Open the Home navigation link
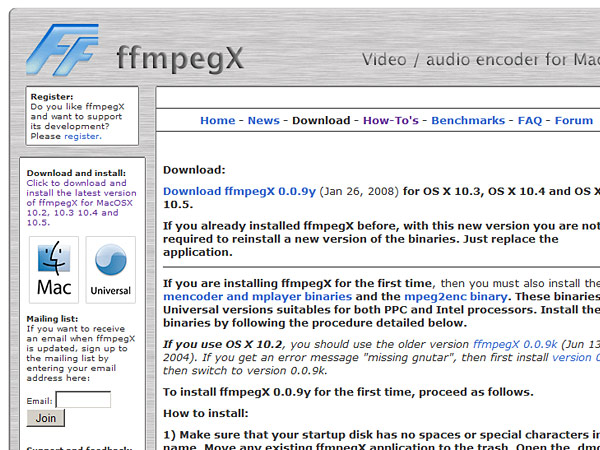This screenshot has height=450, width=600. point(218,121)
